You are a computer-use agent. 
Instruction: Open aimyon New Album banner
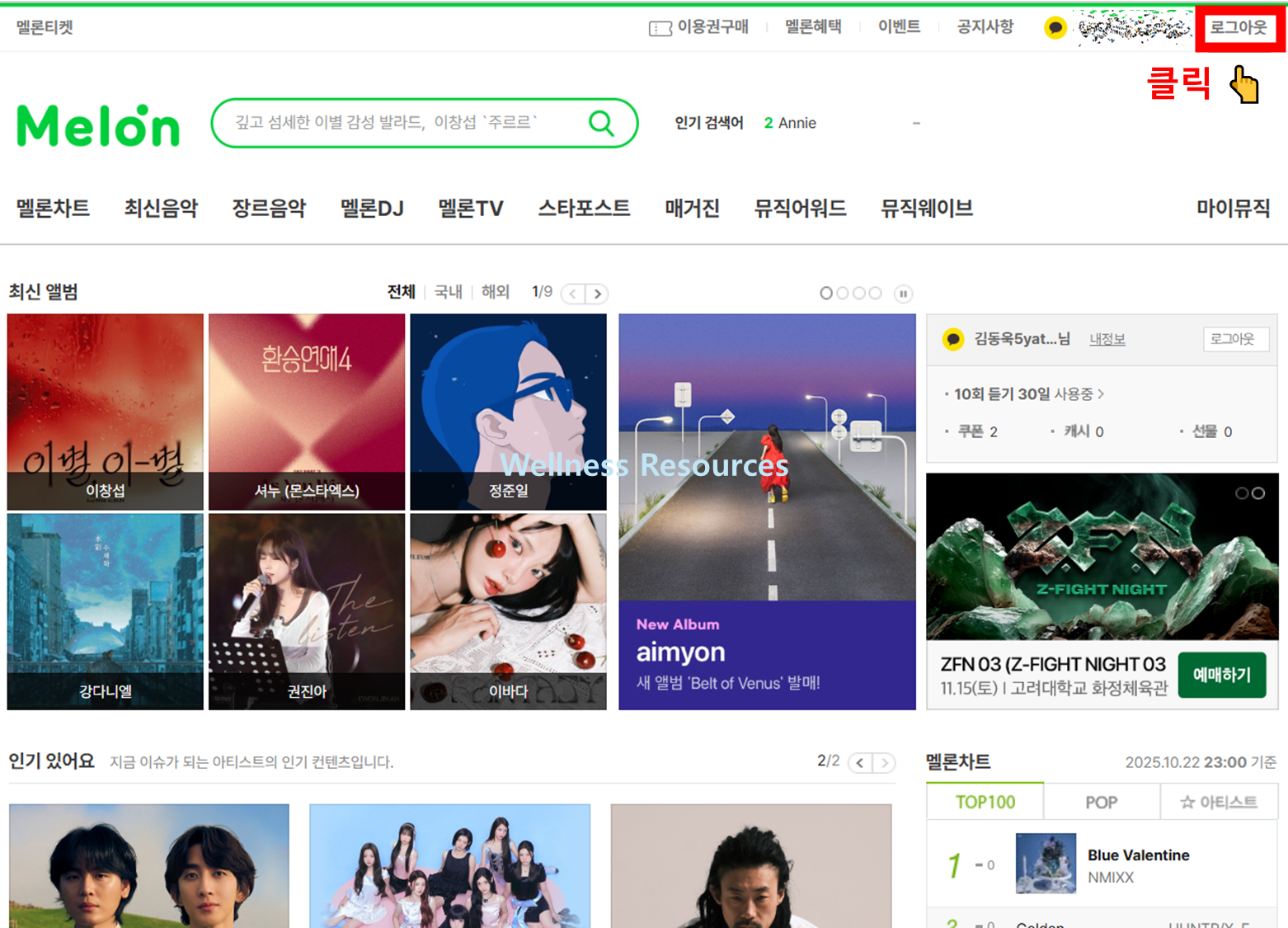click(x=767, y=511)
